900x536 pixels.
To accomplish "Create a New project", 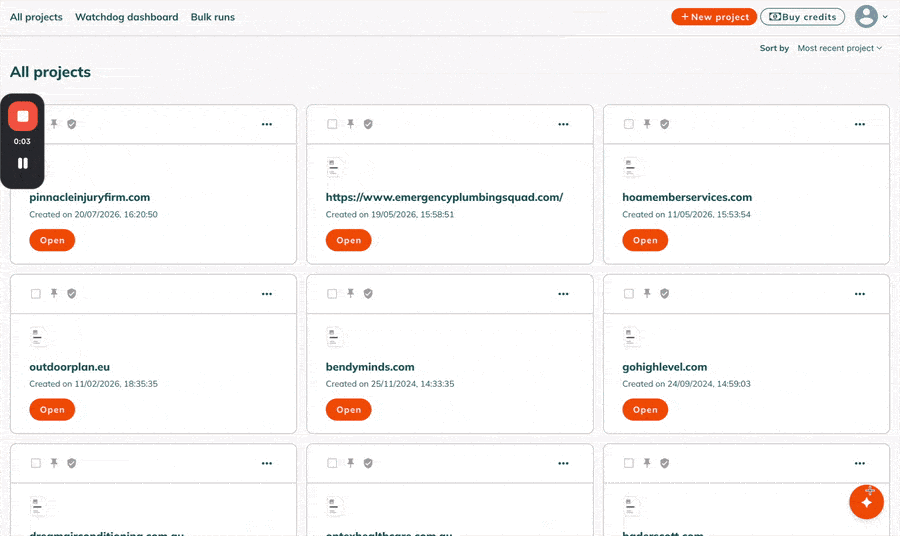I will click(x=714, y=17).
